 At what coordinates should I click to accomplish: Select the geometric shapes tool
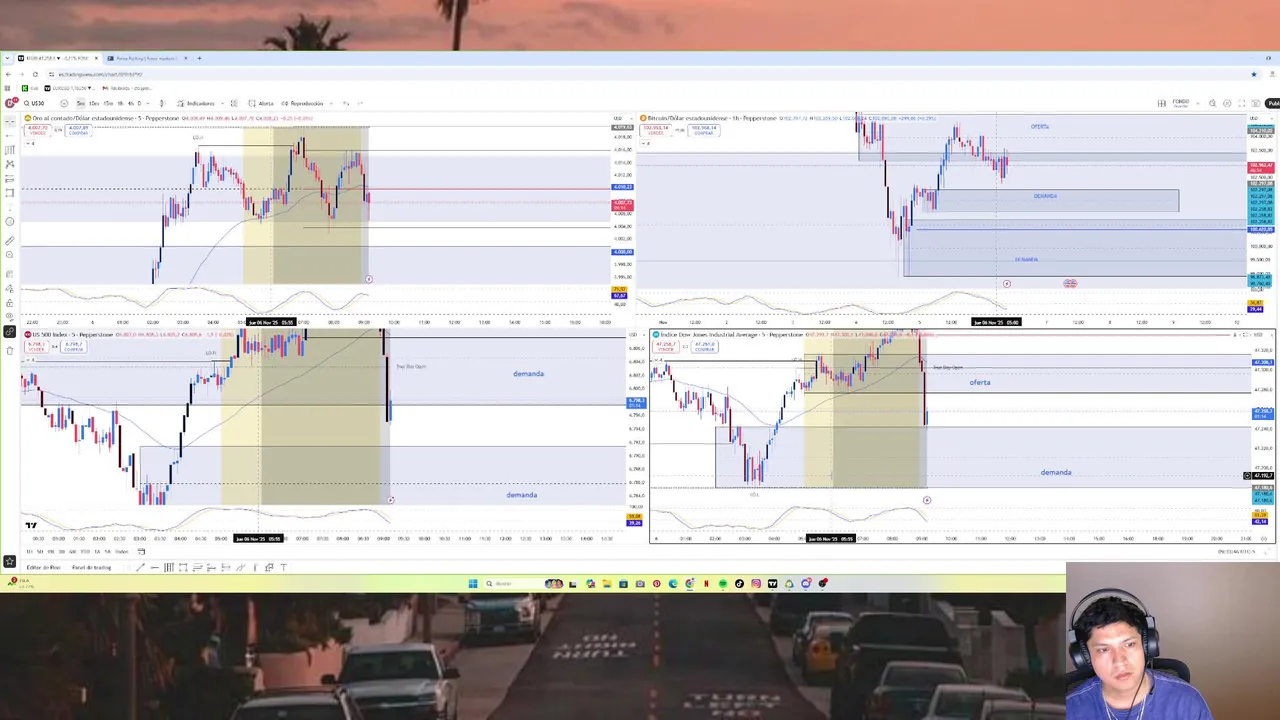pos(10,193)
